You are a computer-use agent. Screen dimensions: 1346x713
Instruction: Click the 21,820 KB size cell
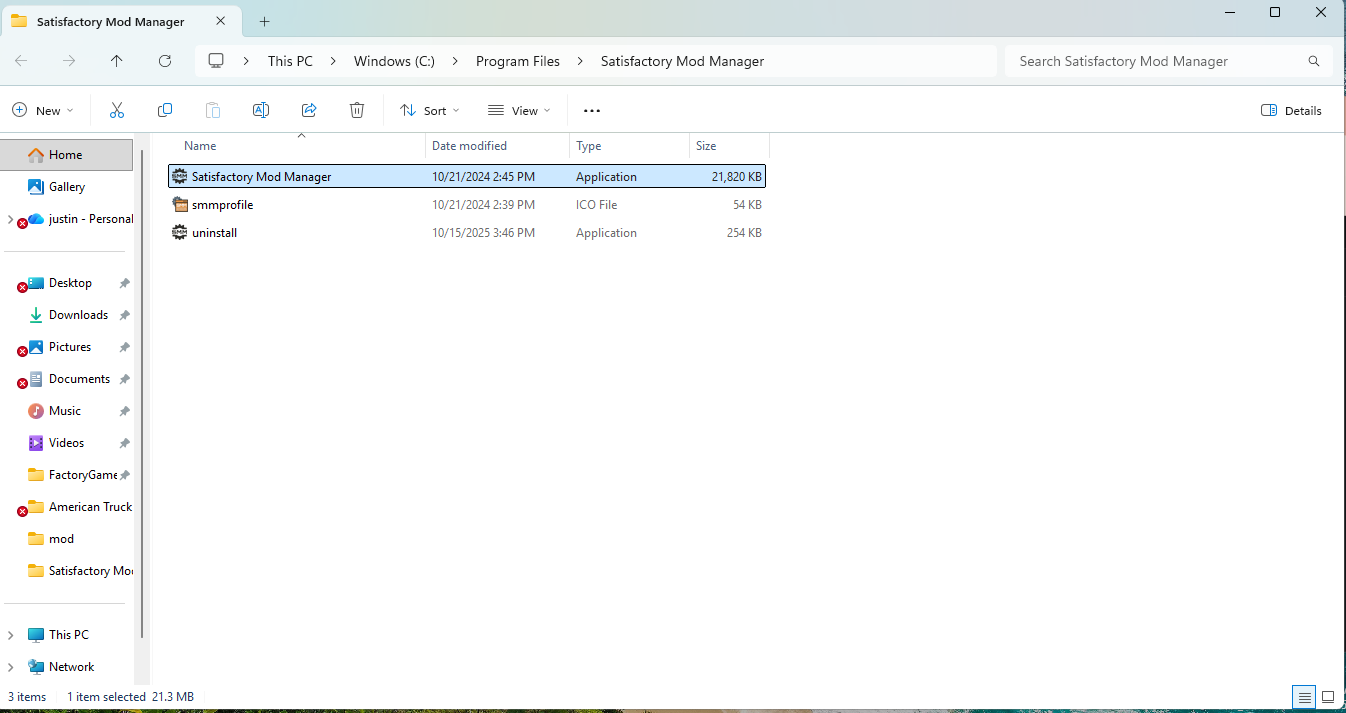point(737,177)
